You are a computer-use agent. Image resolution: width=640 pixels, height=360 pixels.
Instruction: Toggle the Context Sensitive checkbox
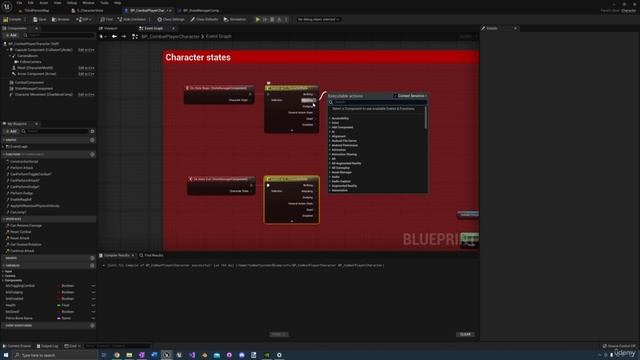point(395,96)
